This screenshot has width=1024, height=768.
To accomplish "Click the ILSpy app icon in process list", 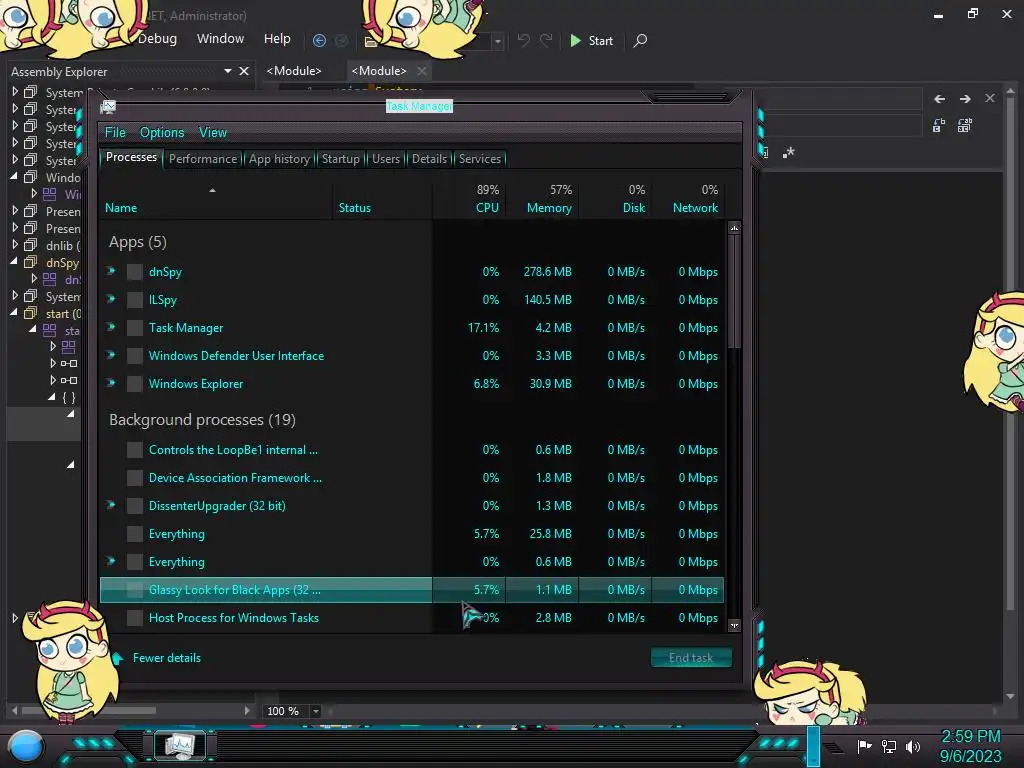I will click(135, 300).
